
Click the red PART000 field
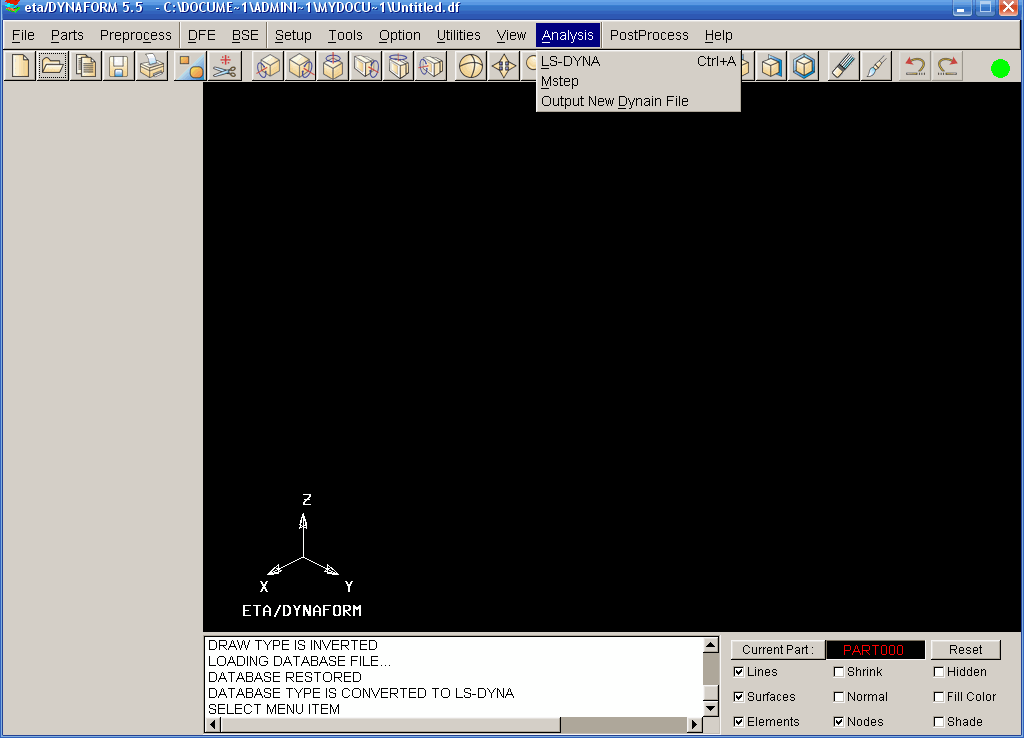[x=875, y=650]
